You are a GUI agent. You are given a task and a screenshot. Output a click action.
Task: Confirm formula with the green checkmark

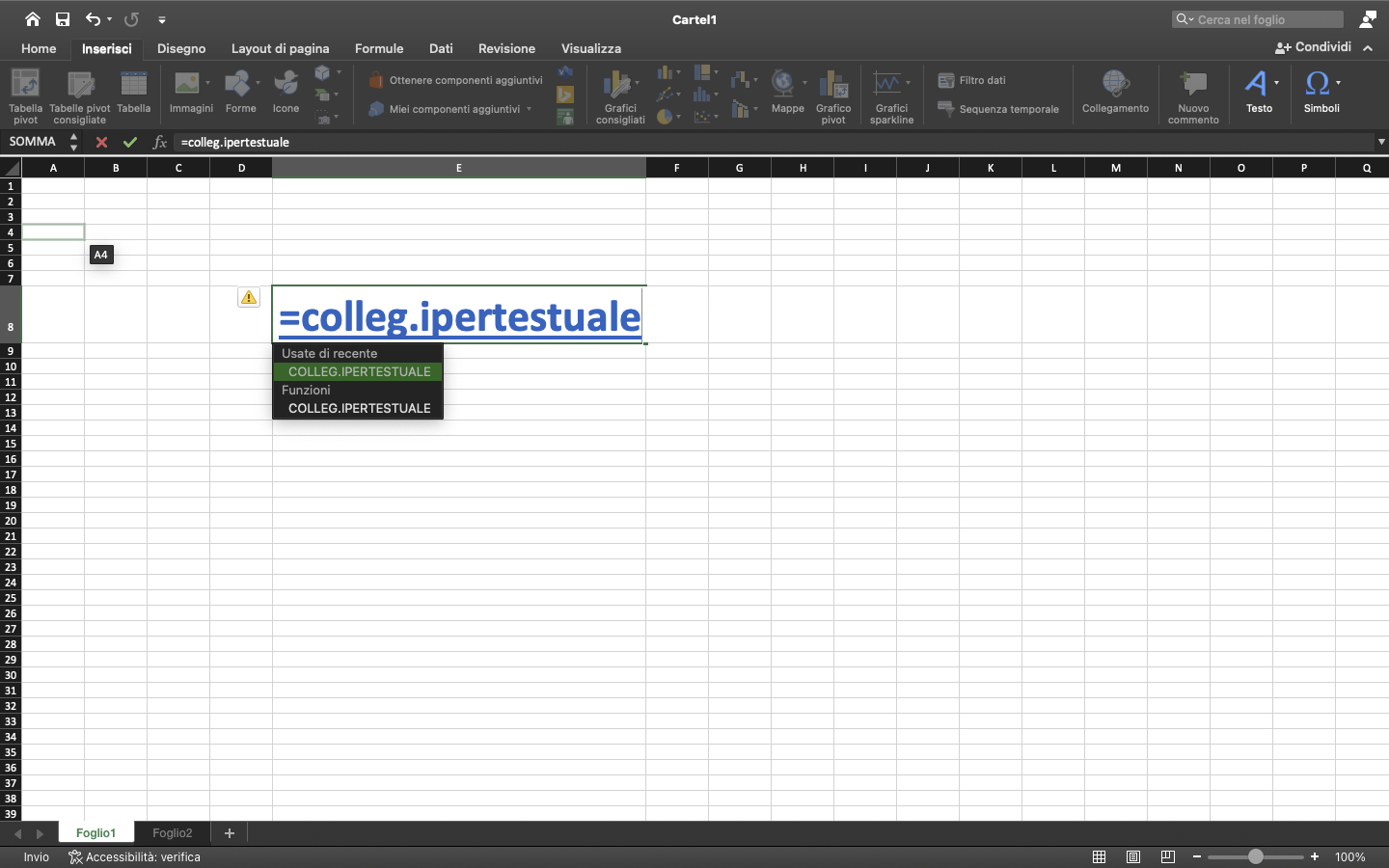[130, 142]
